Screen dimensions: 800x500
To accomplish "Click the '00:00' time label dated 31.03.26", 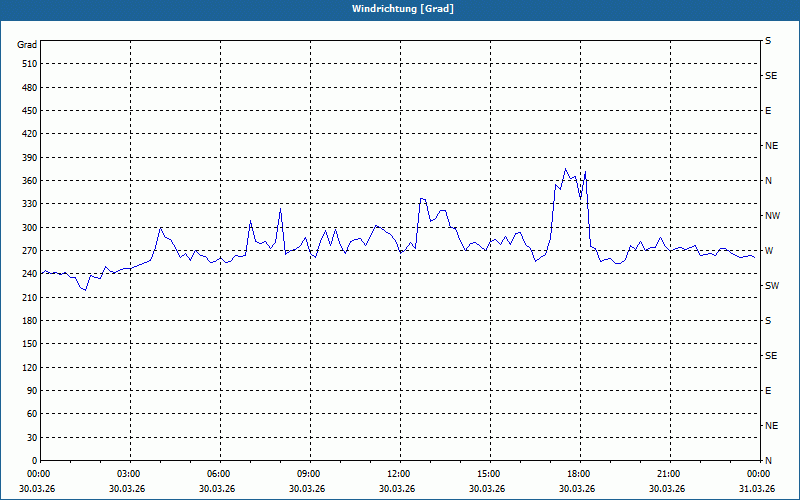I will (x=758, y=474).
